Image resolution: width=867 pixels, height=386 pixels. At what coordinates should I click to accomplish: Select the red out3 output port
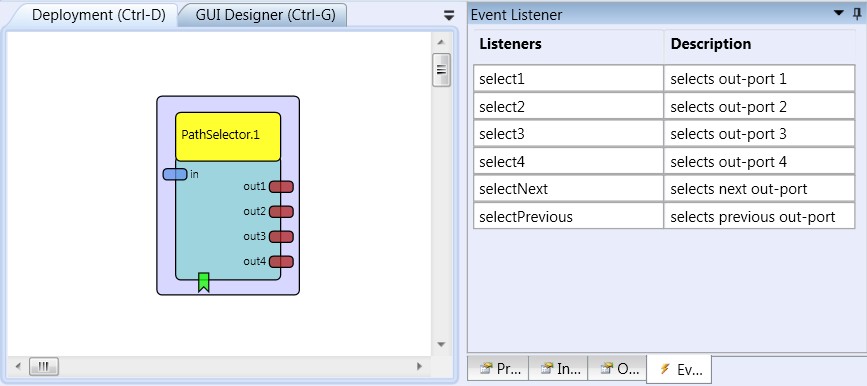point(281,237)
